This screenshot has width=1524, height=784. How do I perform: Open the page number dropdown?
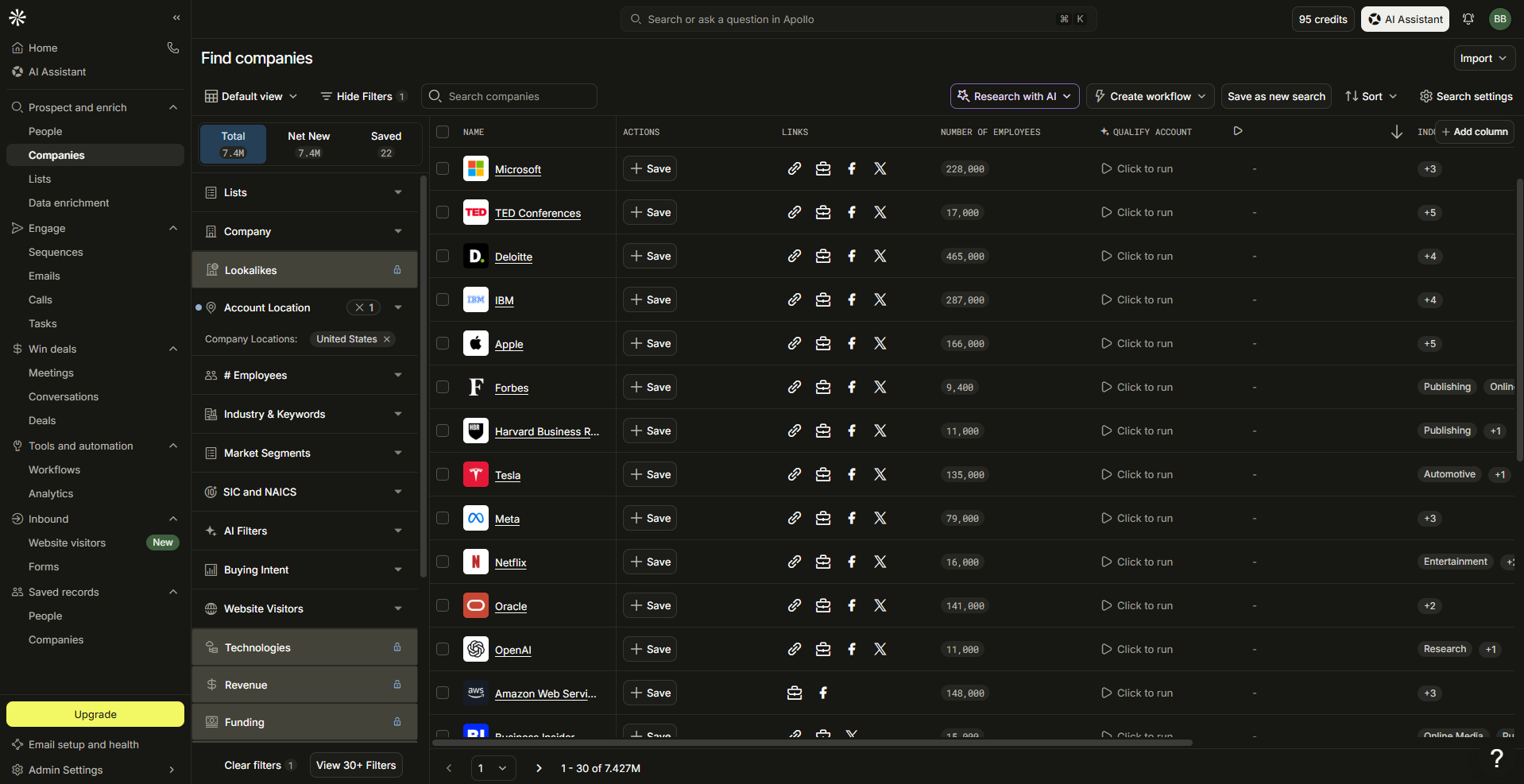(x=493, y=768)
